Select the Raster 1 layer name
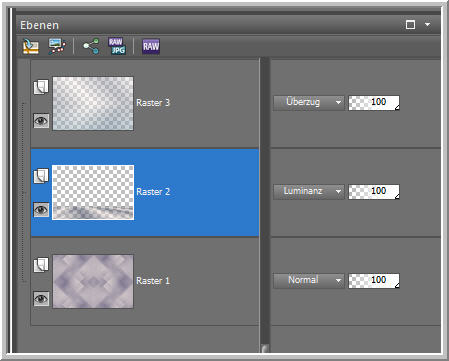This screenshot has height=361, width=449. tap(153, 281)
